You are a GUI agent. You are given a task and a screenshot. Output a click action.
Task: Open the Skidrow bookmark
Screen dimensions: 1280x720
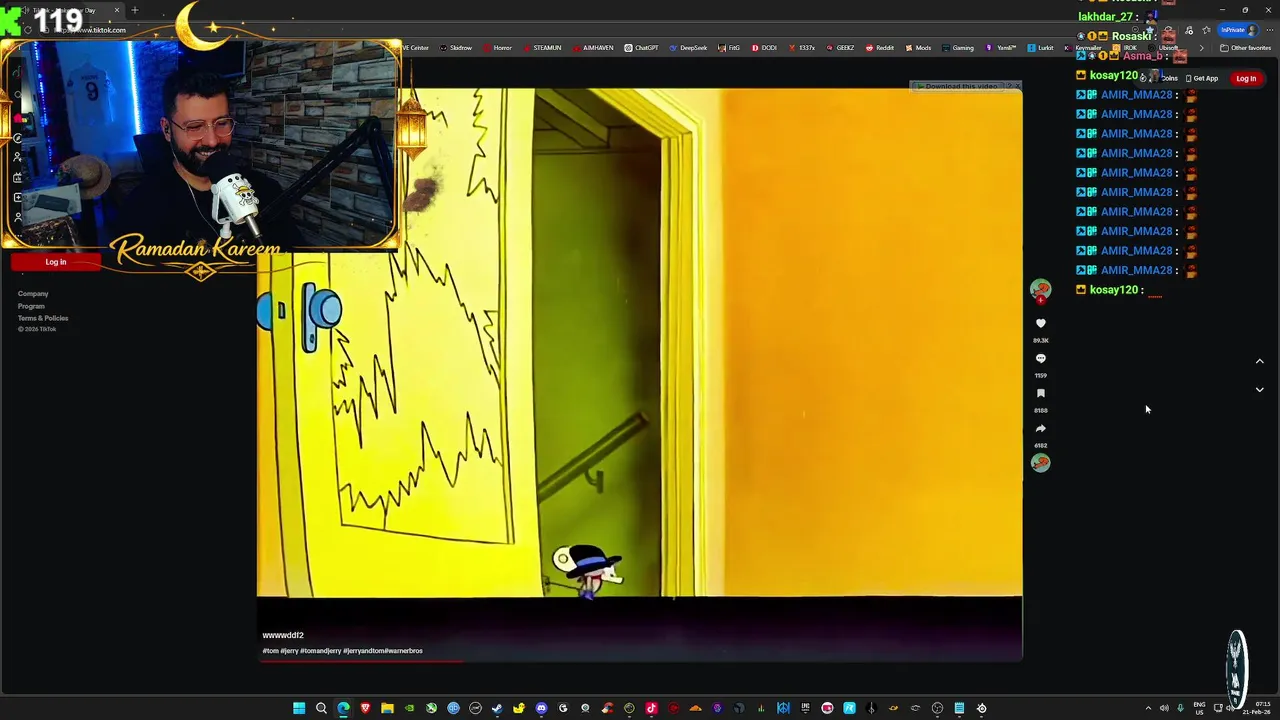pos(456,48)
